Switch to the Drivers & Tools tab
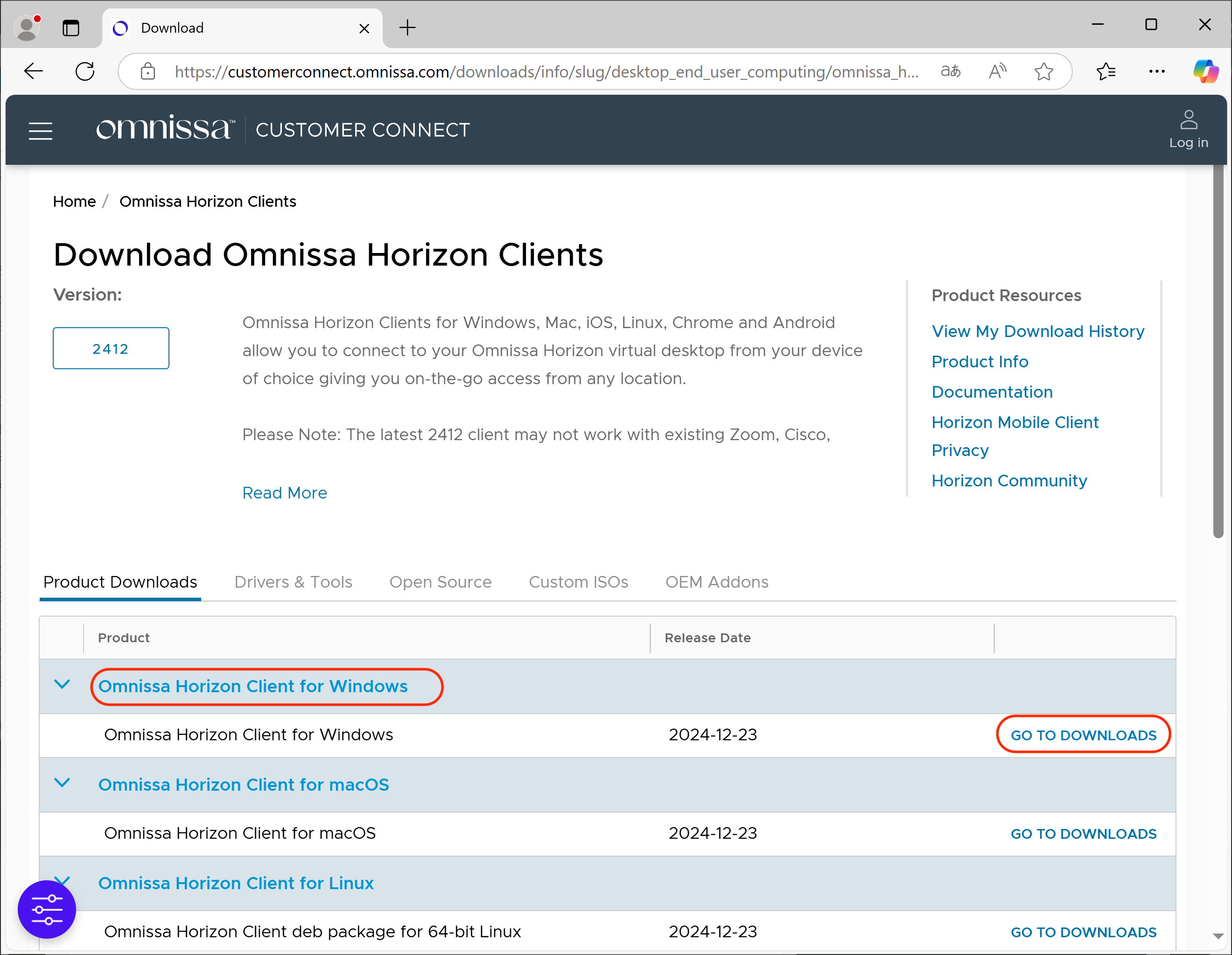The height and width of the screenshot is (955, 1232). tap(293, 582)
